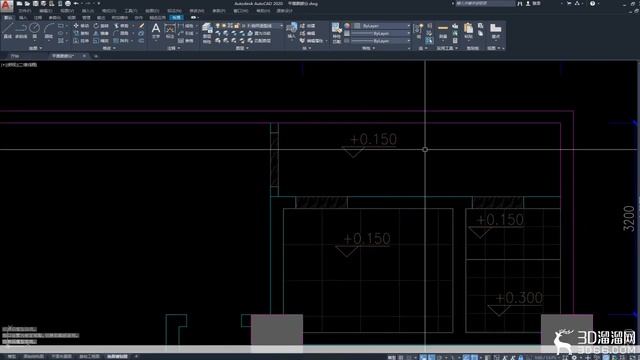Viewport: 640px width, 360px height.
Task: Select the Text (large A) tool
Action: coord(156,31)
